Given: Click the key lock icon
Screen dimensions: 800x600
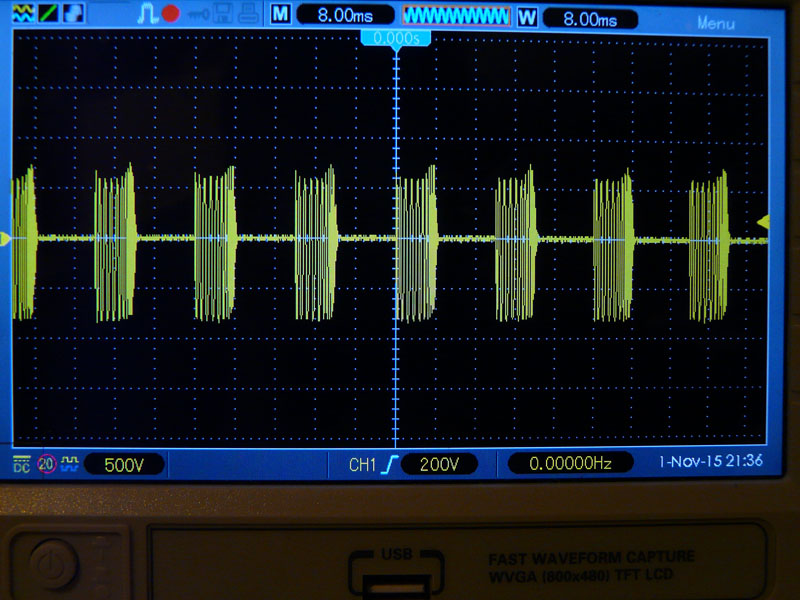Looking at the screenshot, I should [x=196, y=14].
